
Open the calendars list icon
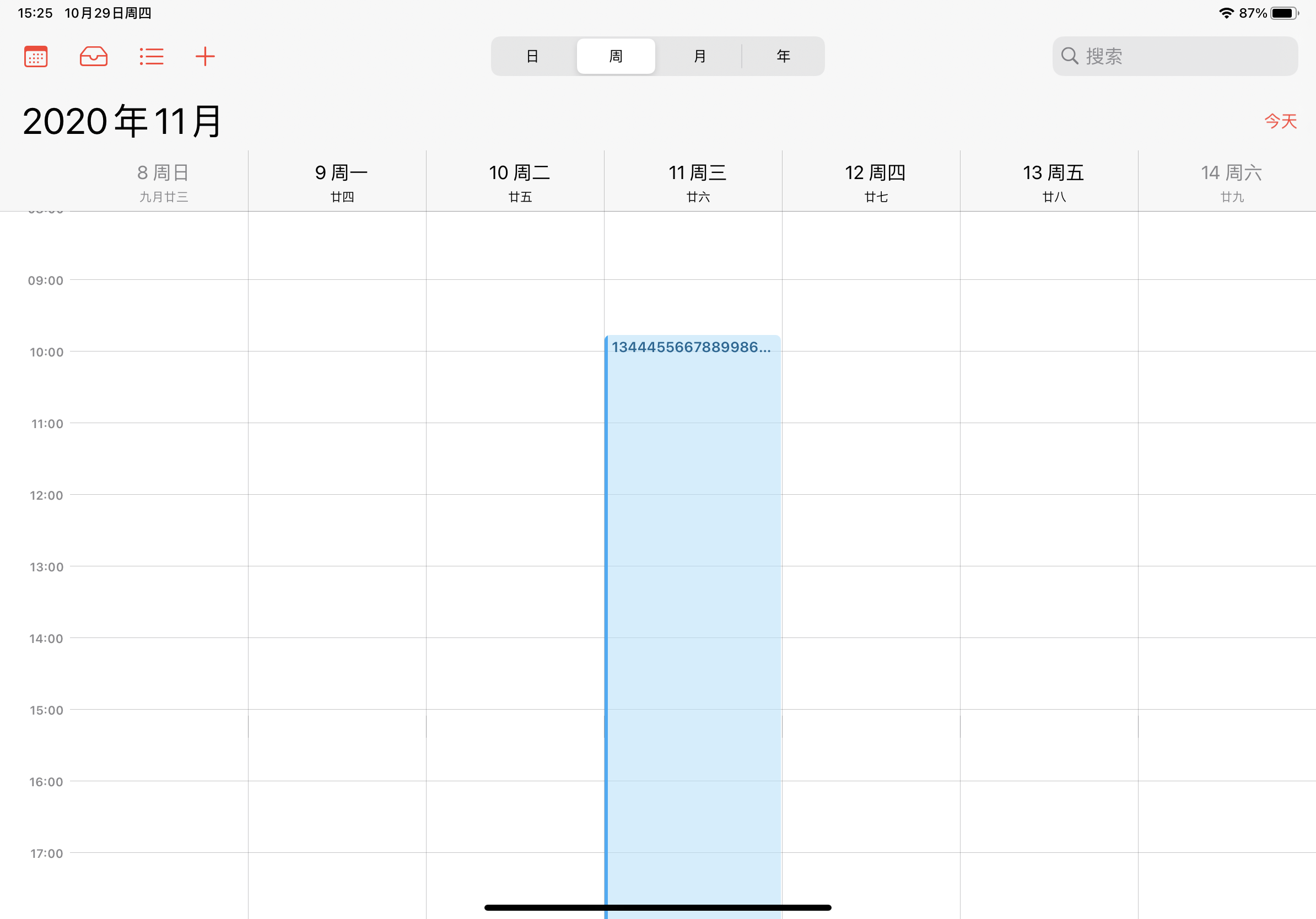coord(35,56)
